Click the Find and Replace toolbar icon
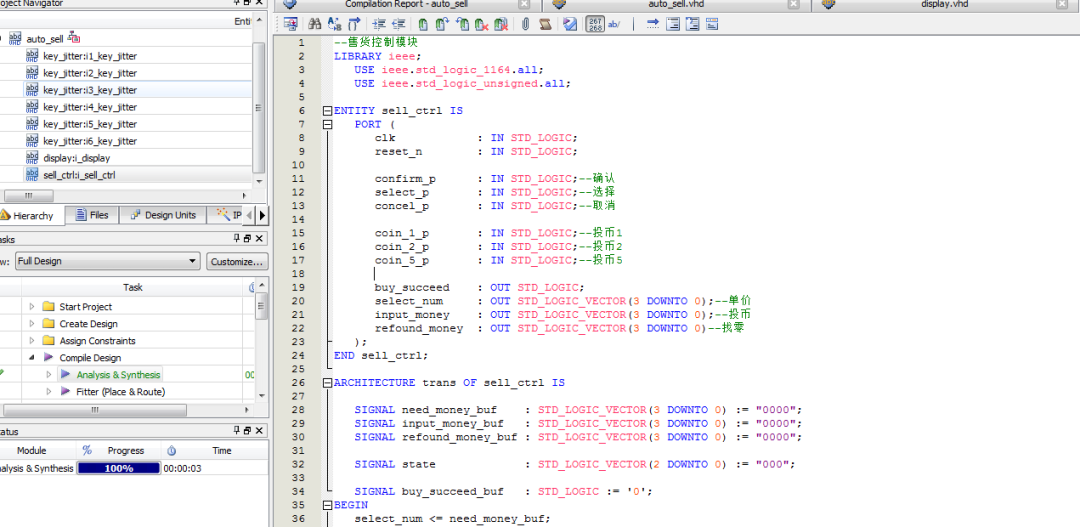Screen dimensions: 1080x527 click(334, 23)
